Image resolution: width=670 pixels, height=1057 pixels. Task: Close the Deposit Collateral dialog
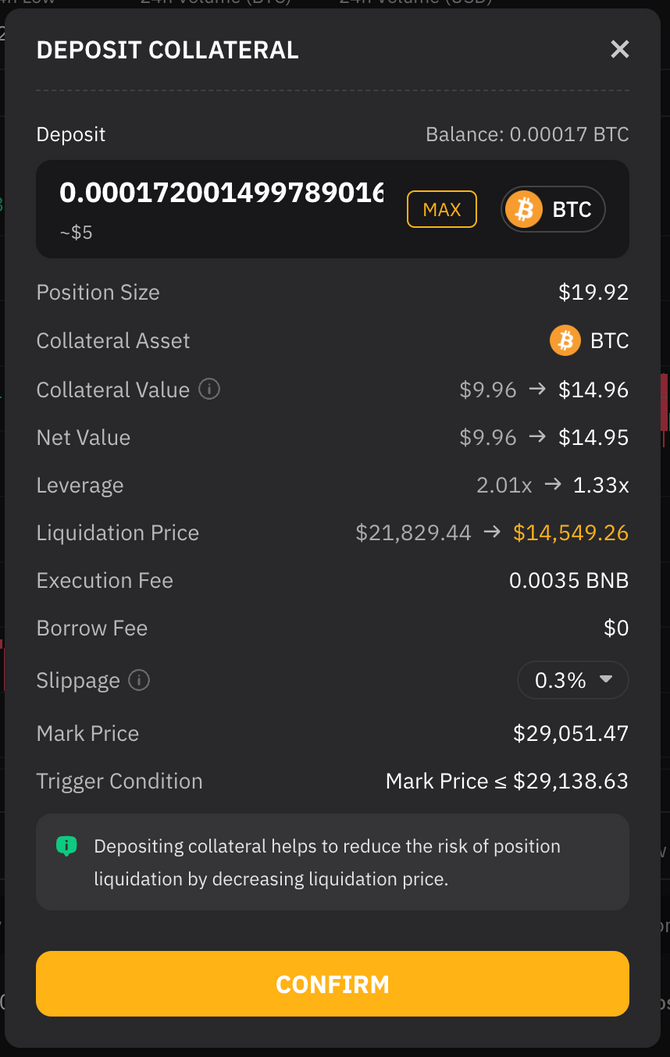coord(620,49)
